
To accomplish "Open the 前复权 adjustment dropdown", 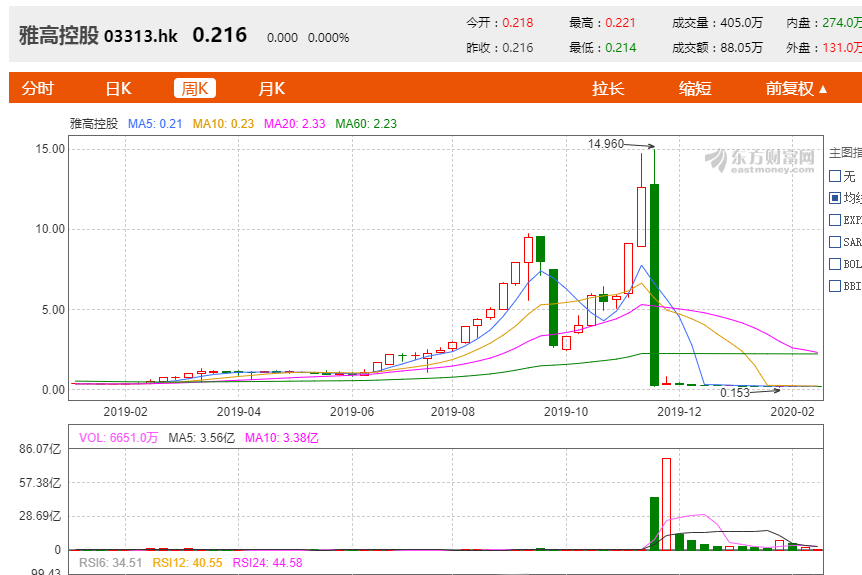I will click(x=796, y=89).
